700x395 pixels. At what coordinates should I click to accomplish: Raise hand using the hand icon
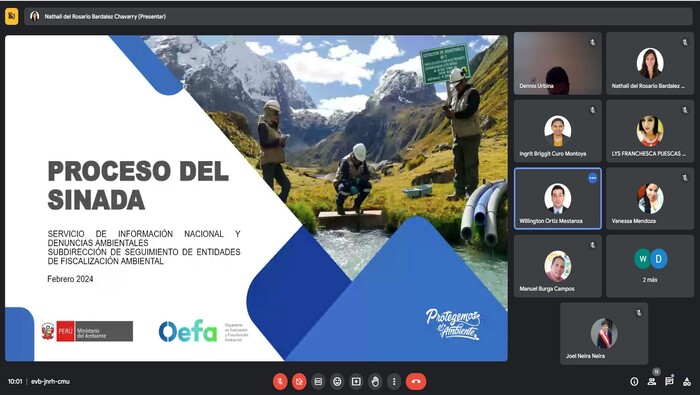click(375, 382)
